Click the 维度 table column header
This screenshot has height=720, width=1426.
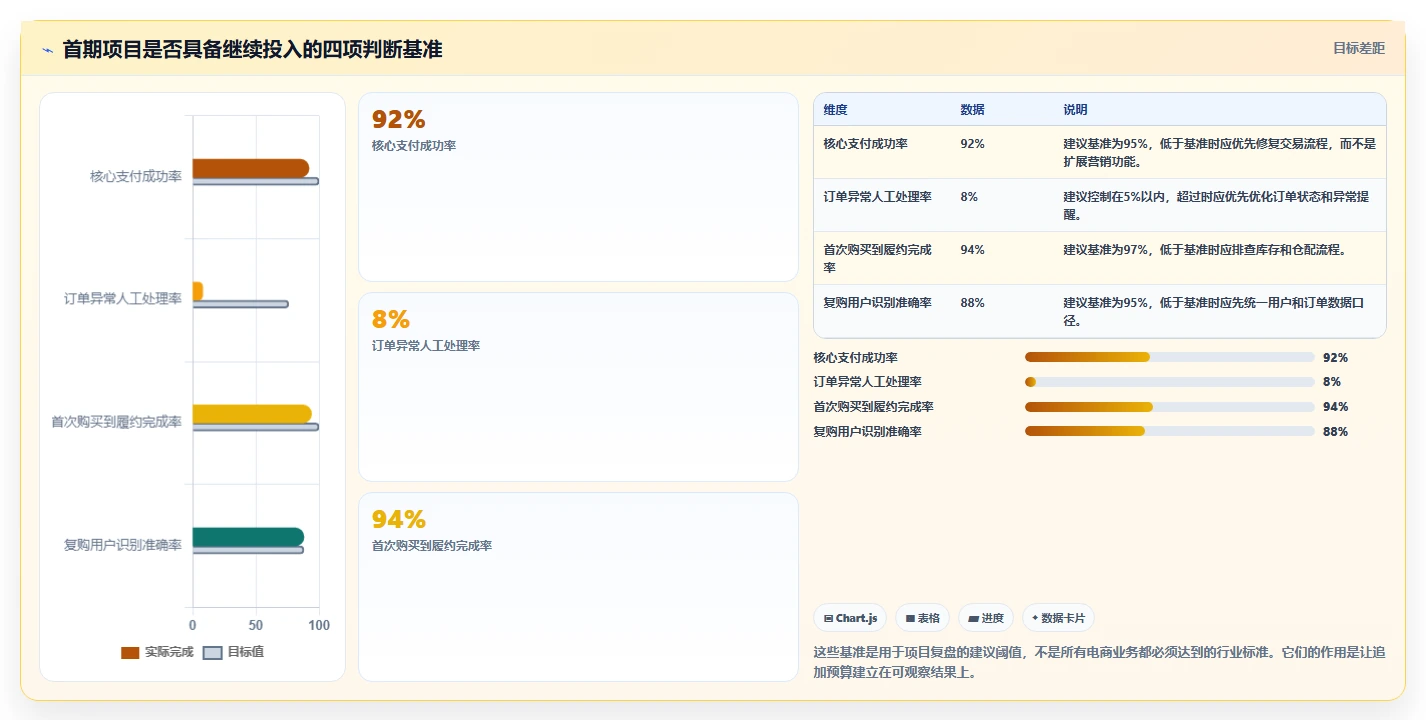tap(836, 109)
